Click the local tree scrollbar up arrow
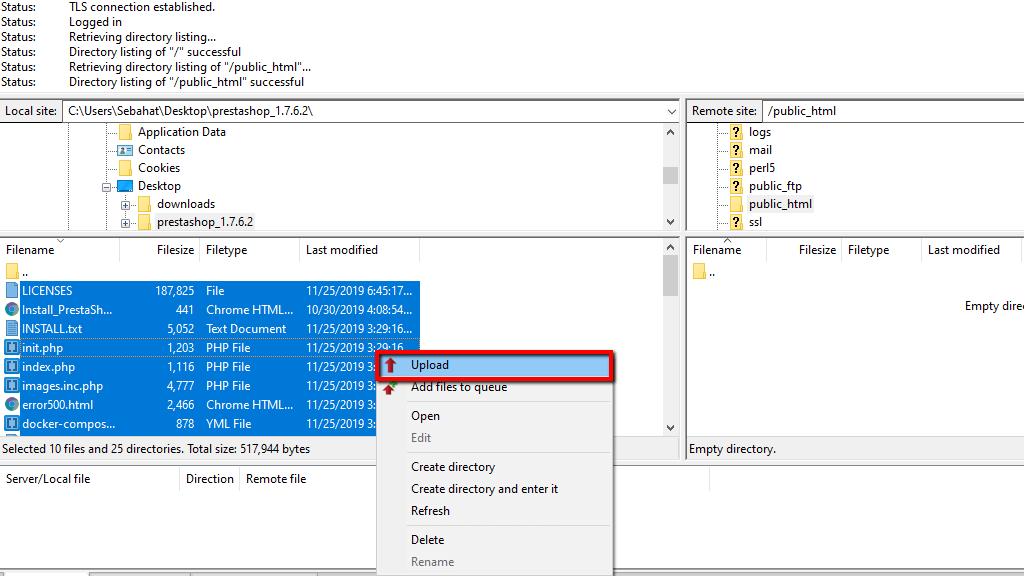 [x=670, y=133]
